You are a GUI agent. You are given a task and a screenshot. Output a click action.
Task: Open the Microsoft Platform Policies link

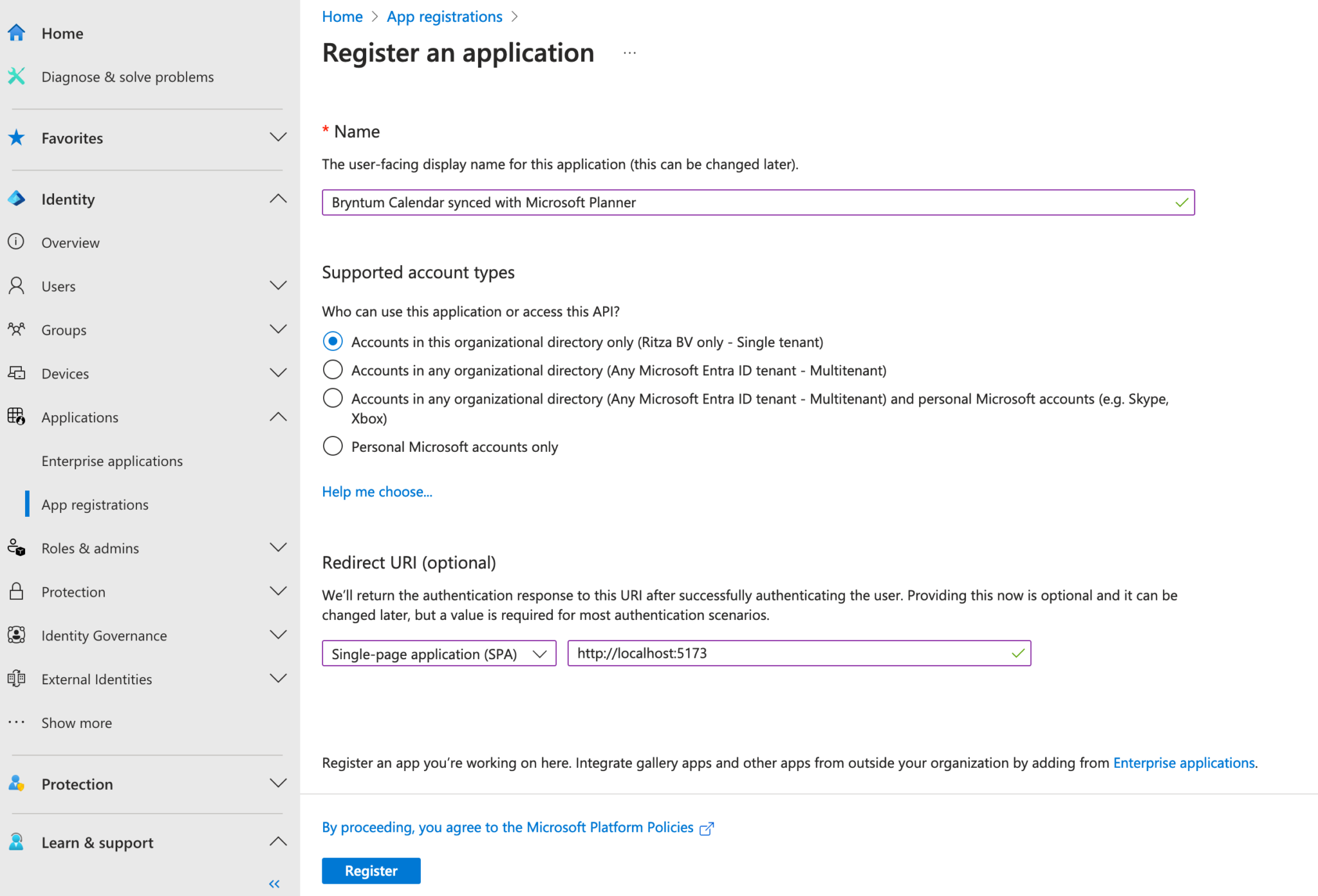(x=508, y=827)
